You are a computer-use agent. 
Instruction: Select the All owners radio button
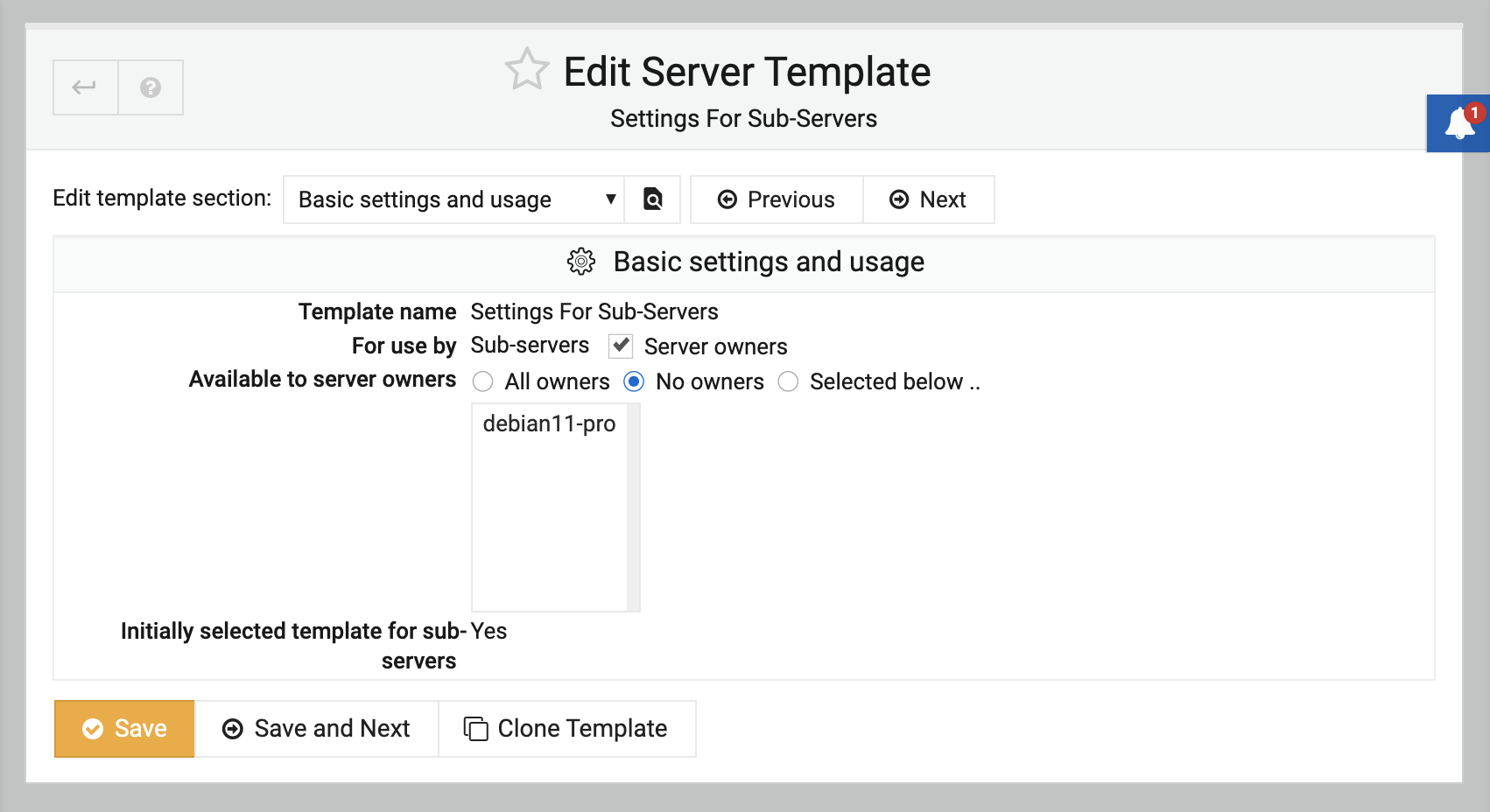(483, 381)
